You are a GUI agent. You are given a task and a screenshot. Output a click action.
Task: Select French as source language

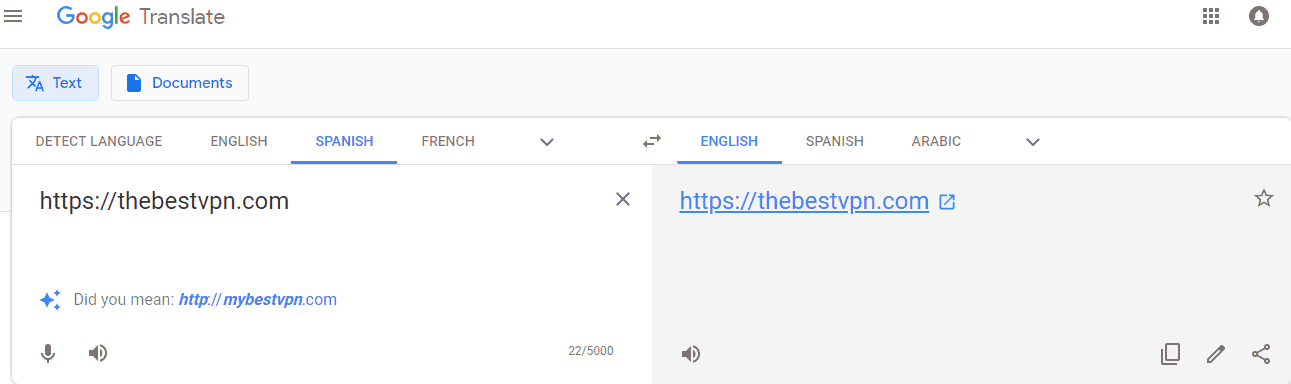coord(448,141)
